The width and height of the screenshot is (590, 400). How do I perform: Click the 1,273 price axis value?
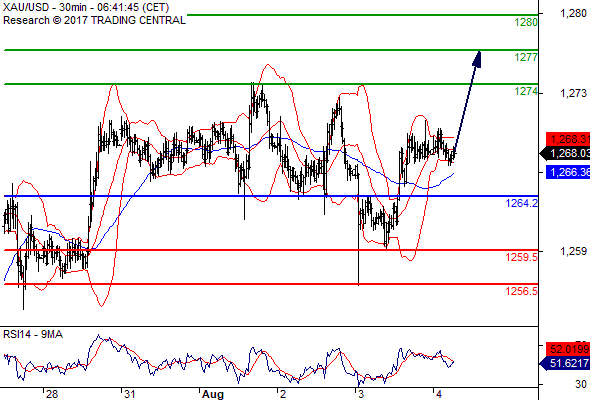coord(573,93)
